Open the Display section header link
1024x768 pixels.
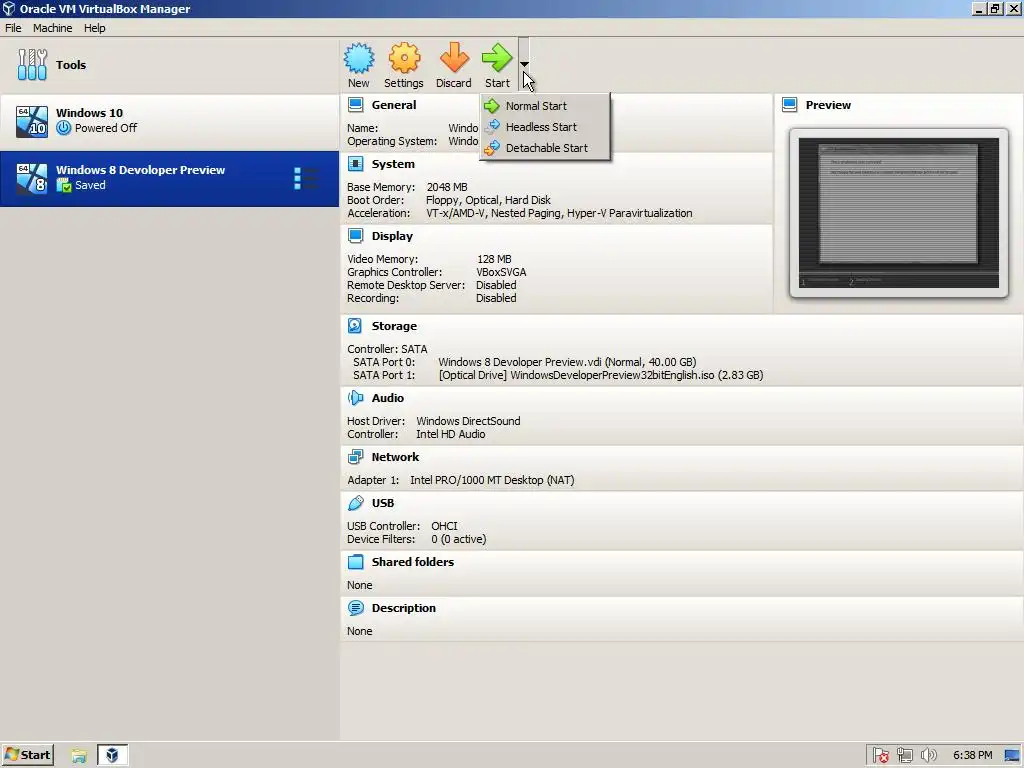pos(392,236)
